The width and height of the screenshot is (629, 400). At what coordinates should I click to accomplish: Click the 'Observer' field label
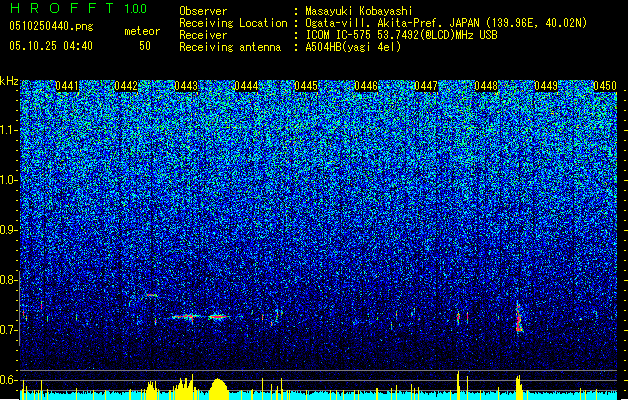203,11
